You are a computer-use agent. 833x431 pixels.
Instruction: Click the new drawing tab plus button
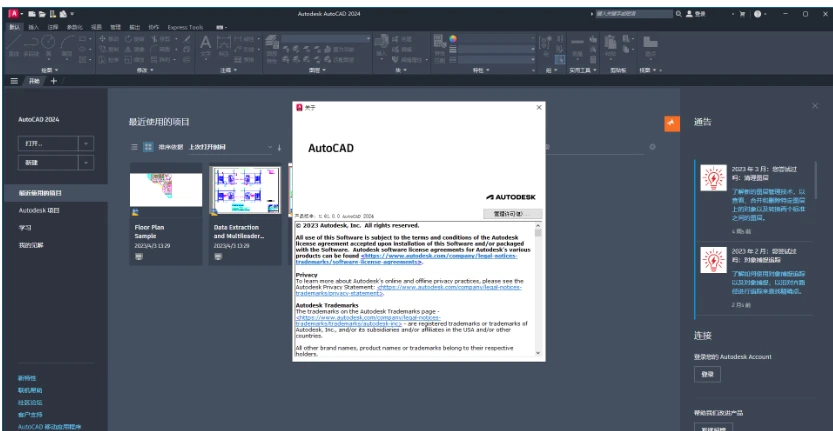tap(53, 81)
